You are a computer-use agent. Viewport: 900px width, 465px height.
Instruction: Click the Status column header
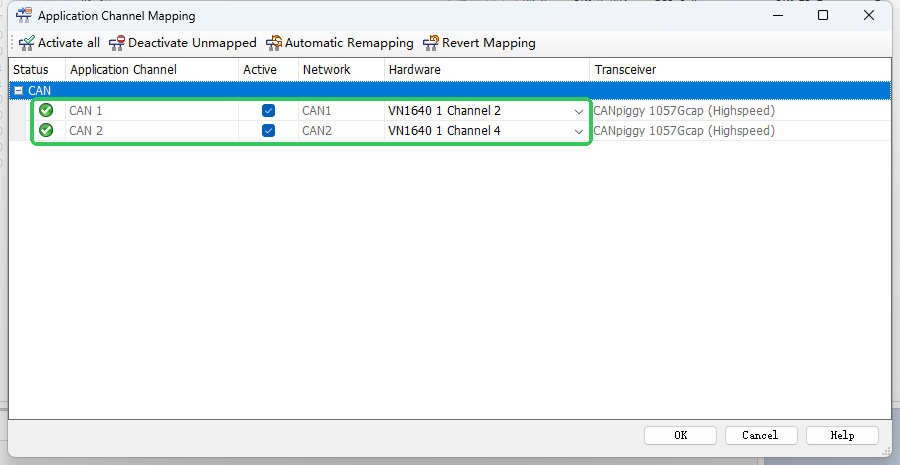click(37, 69)
